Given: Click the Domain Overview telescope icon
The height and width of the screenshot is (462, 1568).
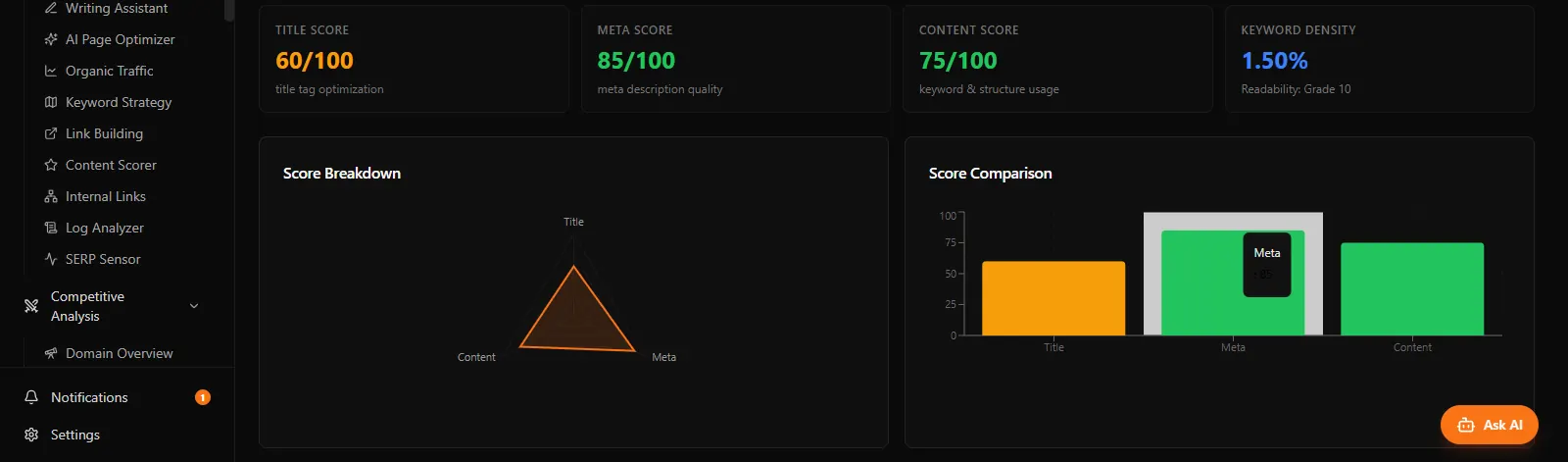Looking at the screenshot, I should 51,353.
